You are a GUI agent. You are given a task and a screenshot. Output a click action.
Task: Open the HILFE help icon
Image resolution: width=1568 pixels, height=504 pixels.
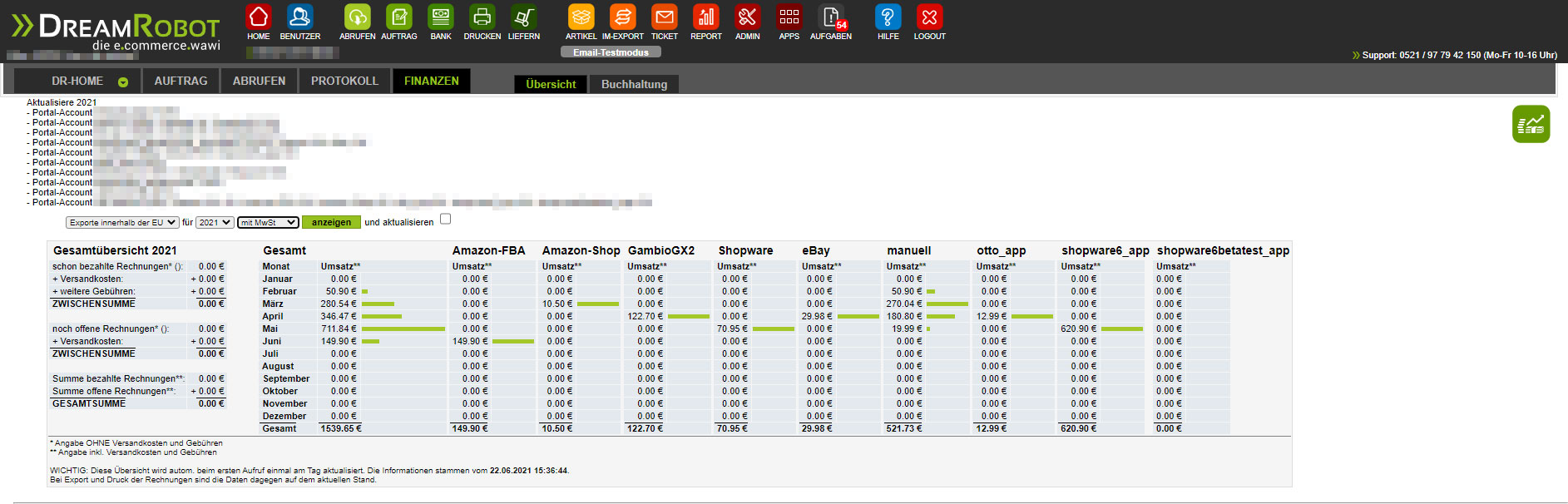point(888,17)
